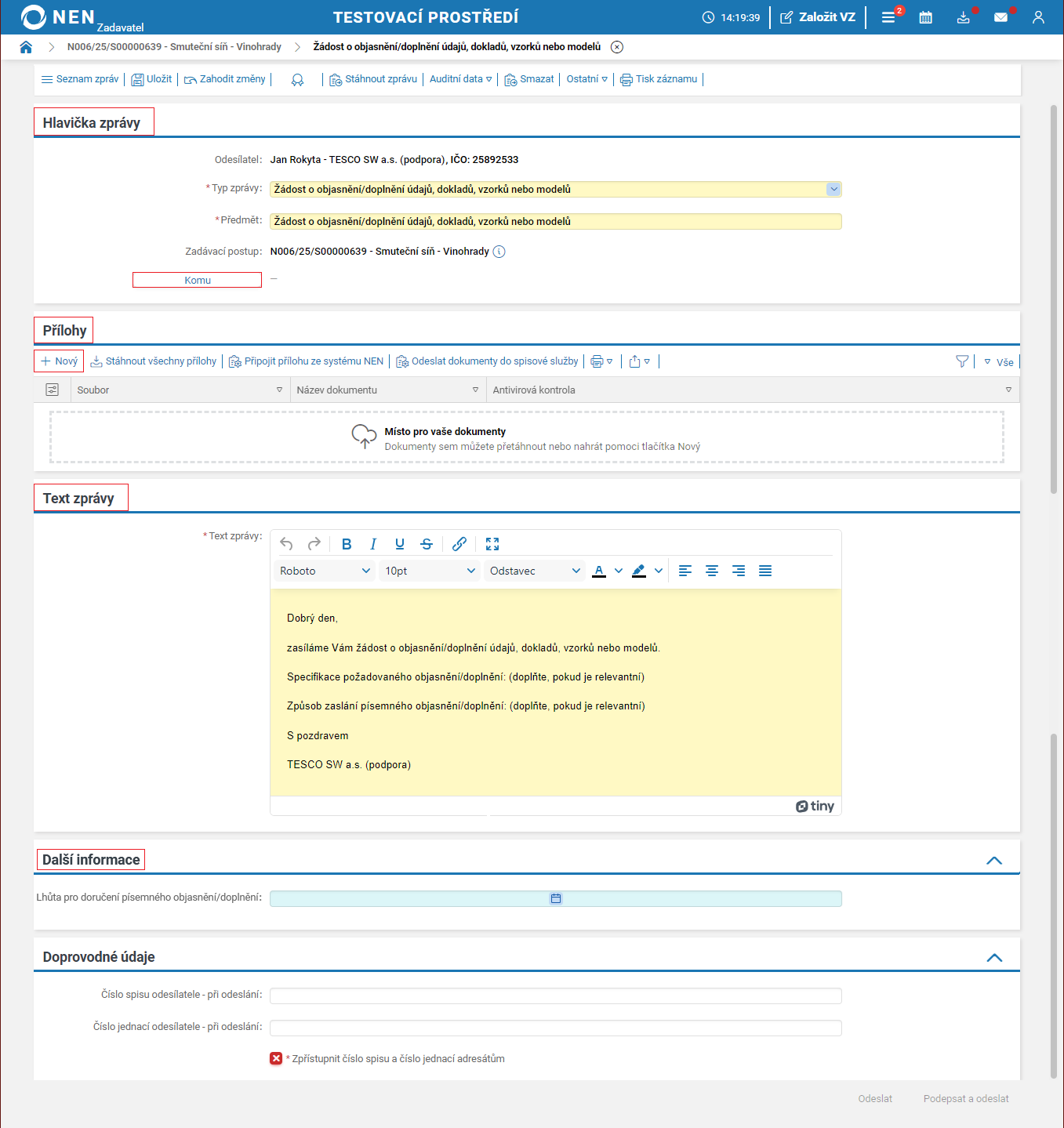Open the user profile icon
Screen dimensions: 1064x1128
point(1039,17)
